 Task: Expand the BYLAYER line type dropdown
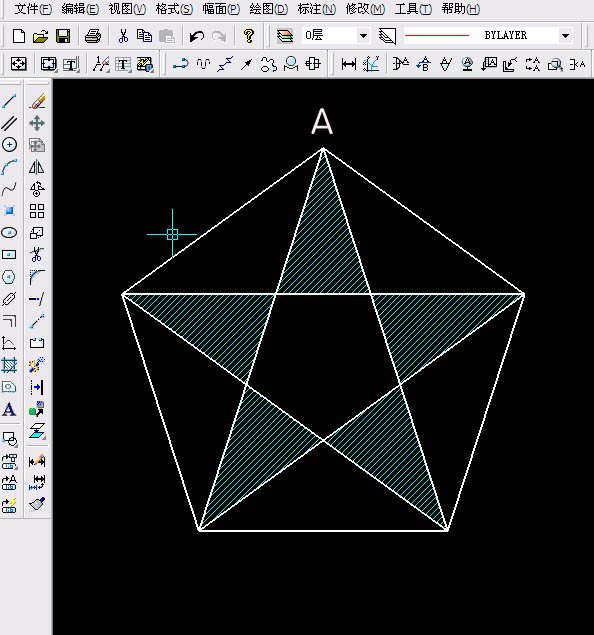(x=565, y=36)
